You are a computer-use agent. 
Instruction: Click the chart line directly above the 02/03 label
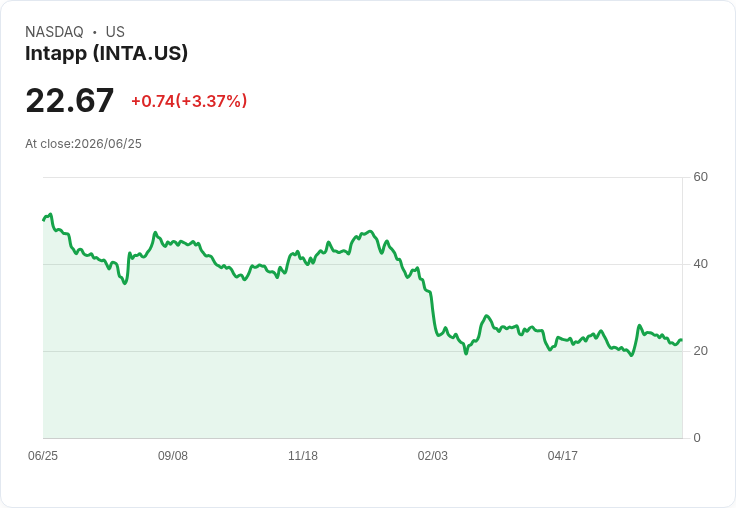[x=433, y=316]
